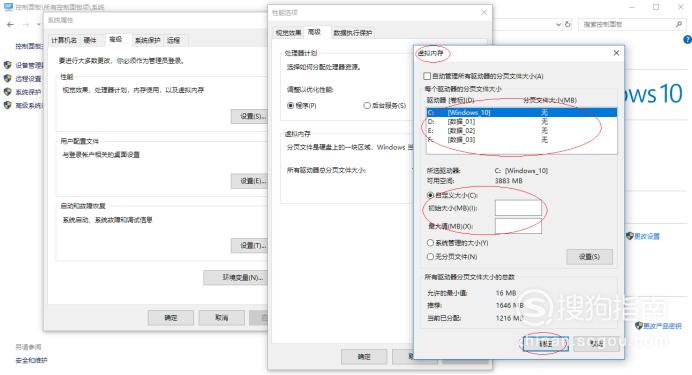Open recent locations dropdown beside forward arrow
692x375 pixels.
coord(39,25)
